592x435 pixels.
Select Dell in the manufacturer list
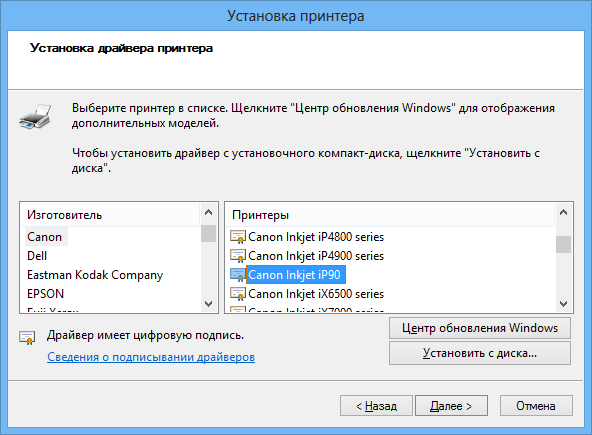37,256
